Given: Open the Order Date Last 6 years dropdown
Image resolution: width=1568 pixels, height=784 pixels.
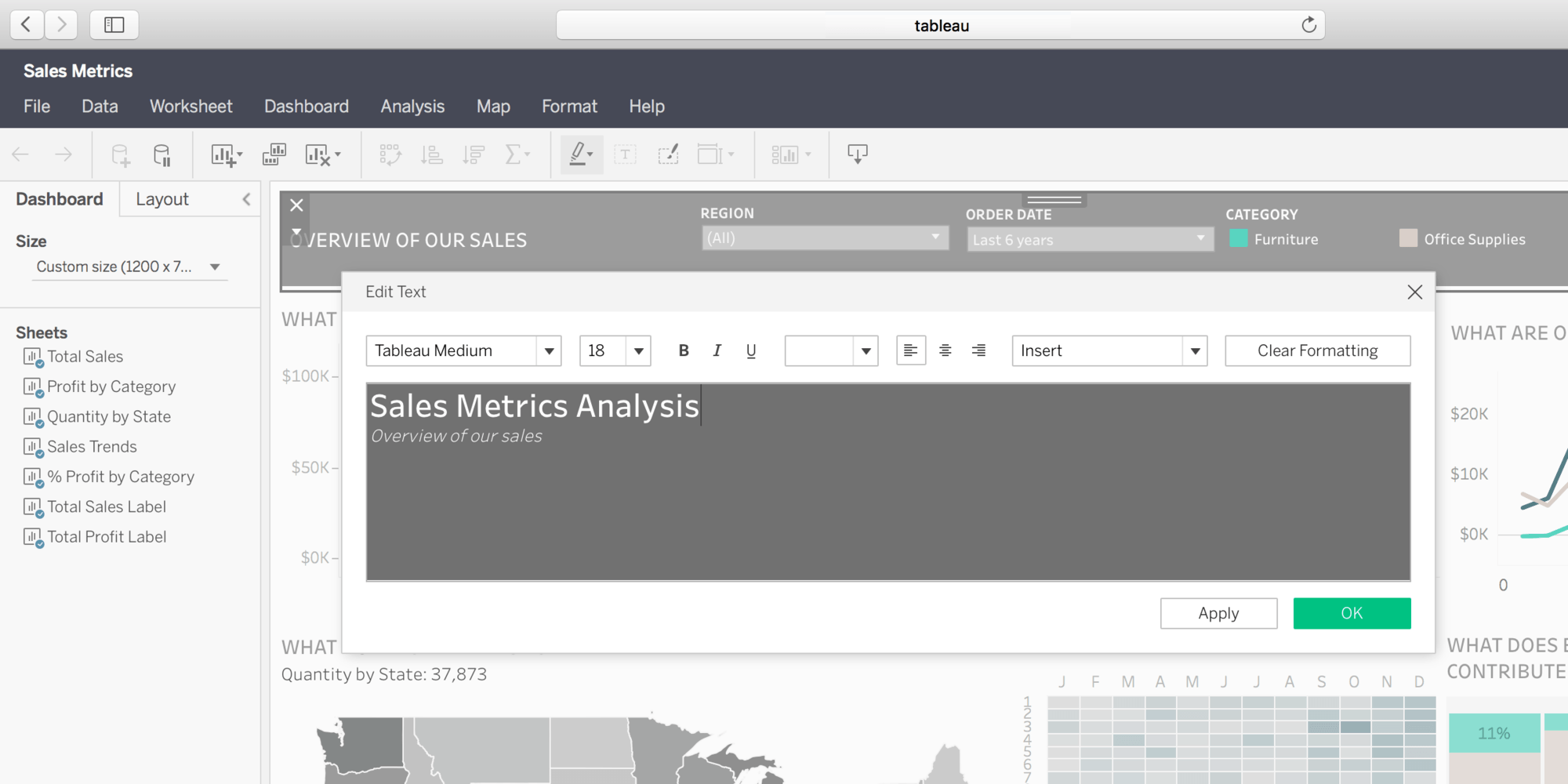Looking at the screenshot, I should coord(1091,239).
